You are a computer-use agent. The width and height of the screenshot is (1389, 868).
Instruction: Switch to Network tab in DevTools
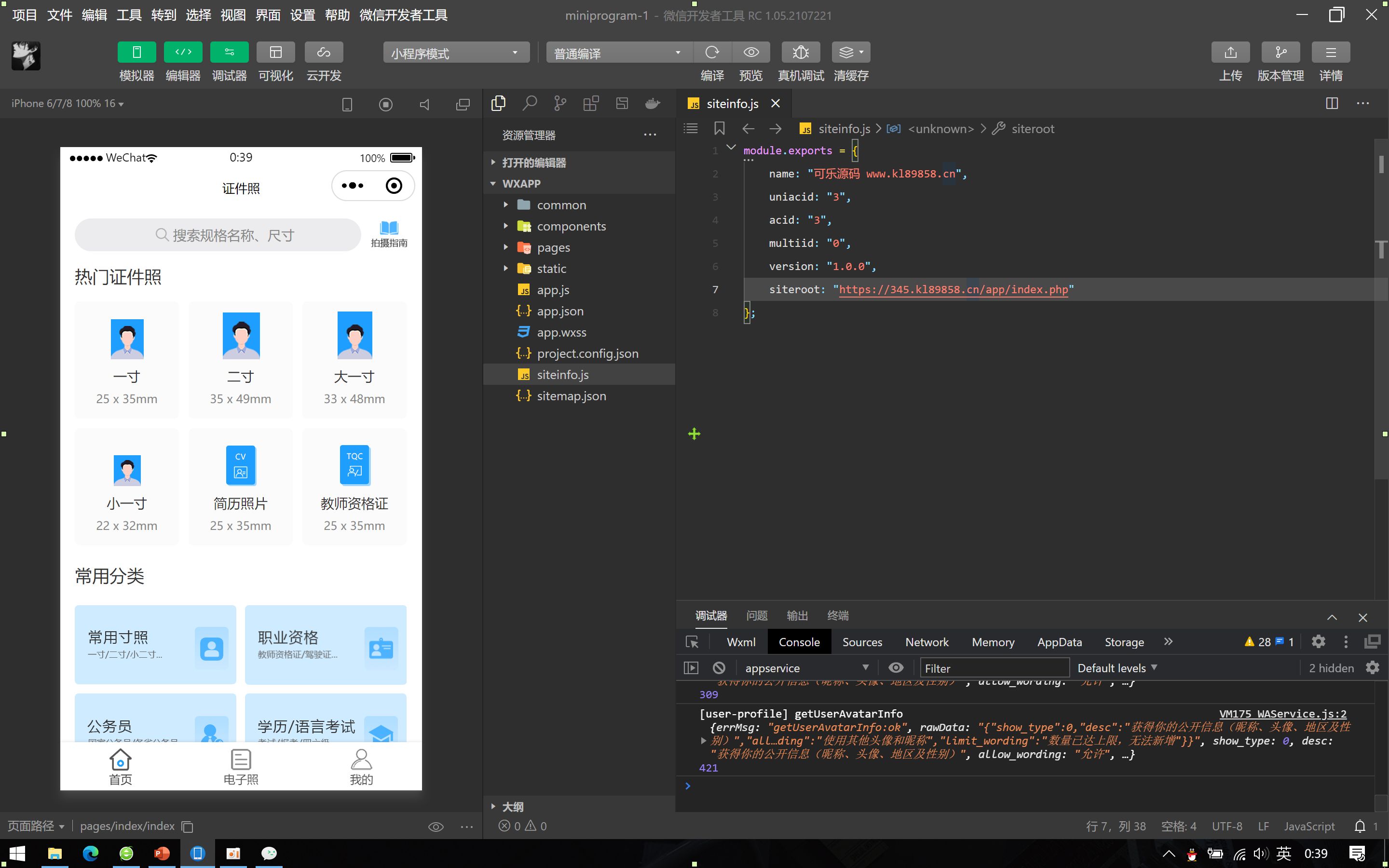click(926, 642)
